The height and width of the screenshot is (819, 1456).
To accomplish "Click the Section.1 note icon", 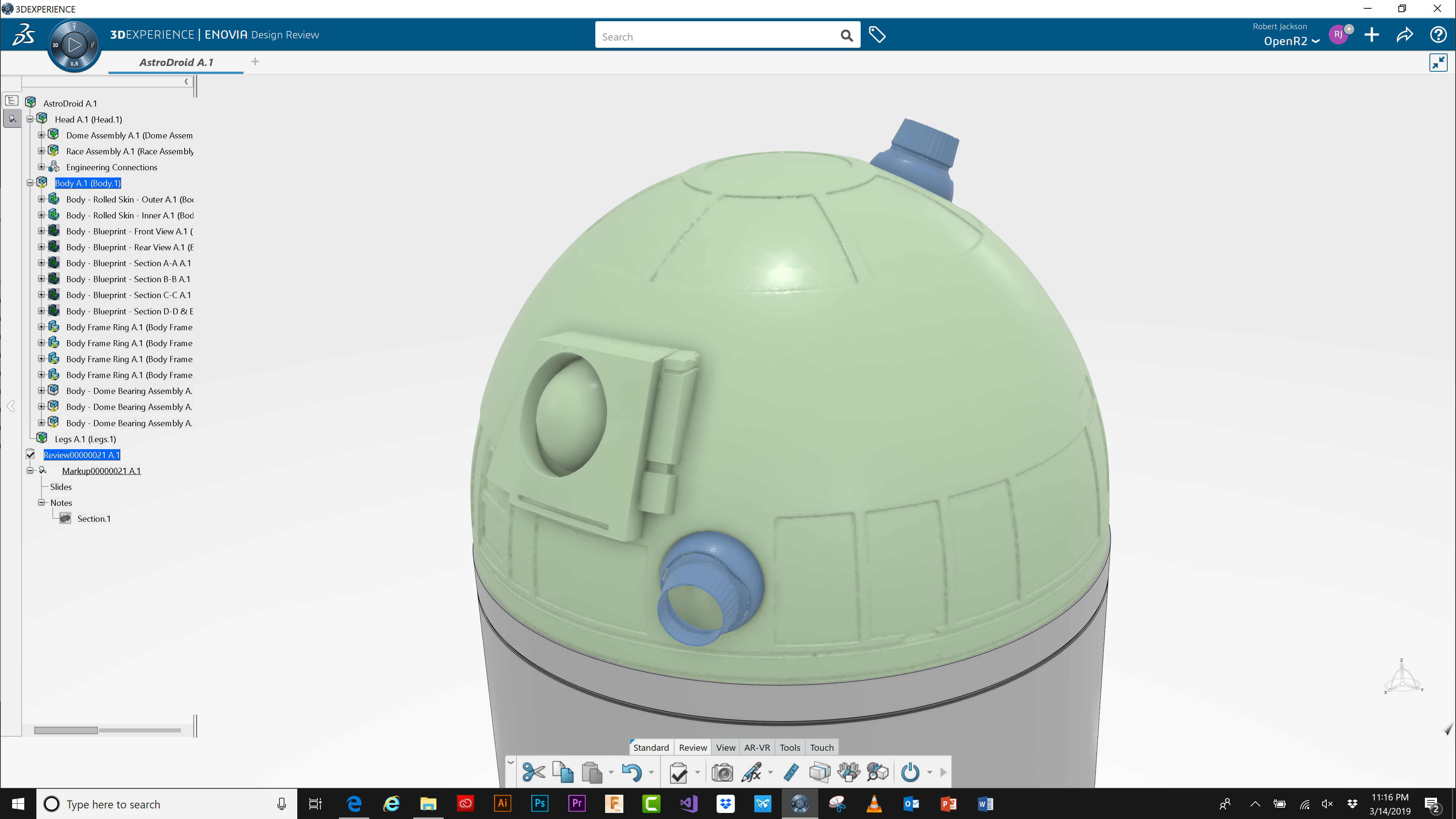I will (65, 518).
